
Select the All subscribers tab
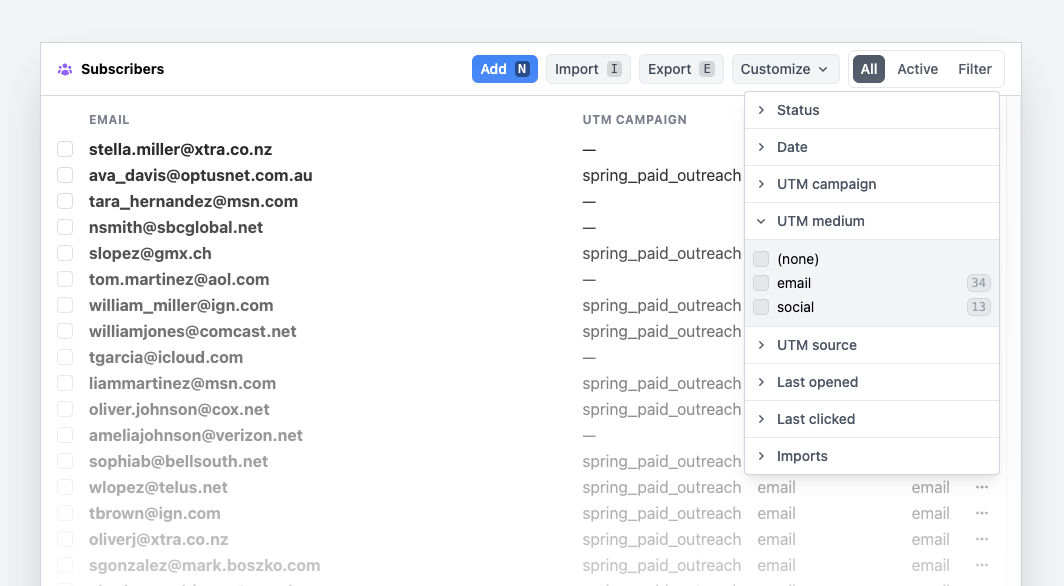pyautogui.click(x=868, y=69)
